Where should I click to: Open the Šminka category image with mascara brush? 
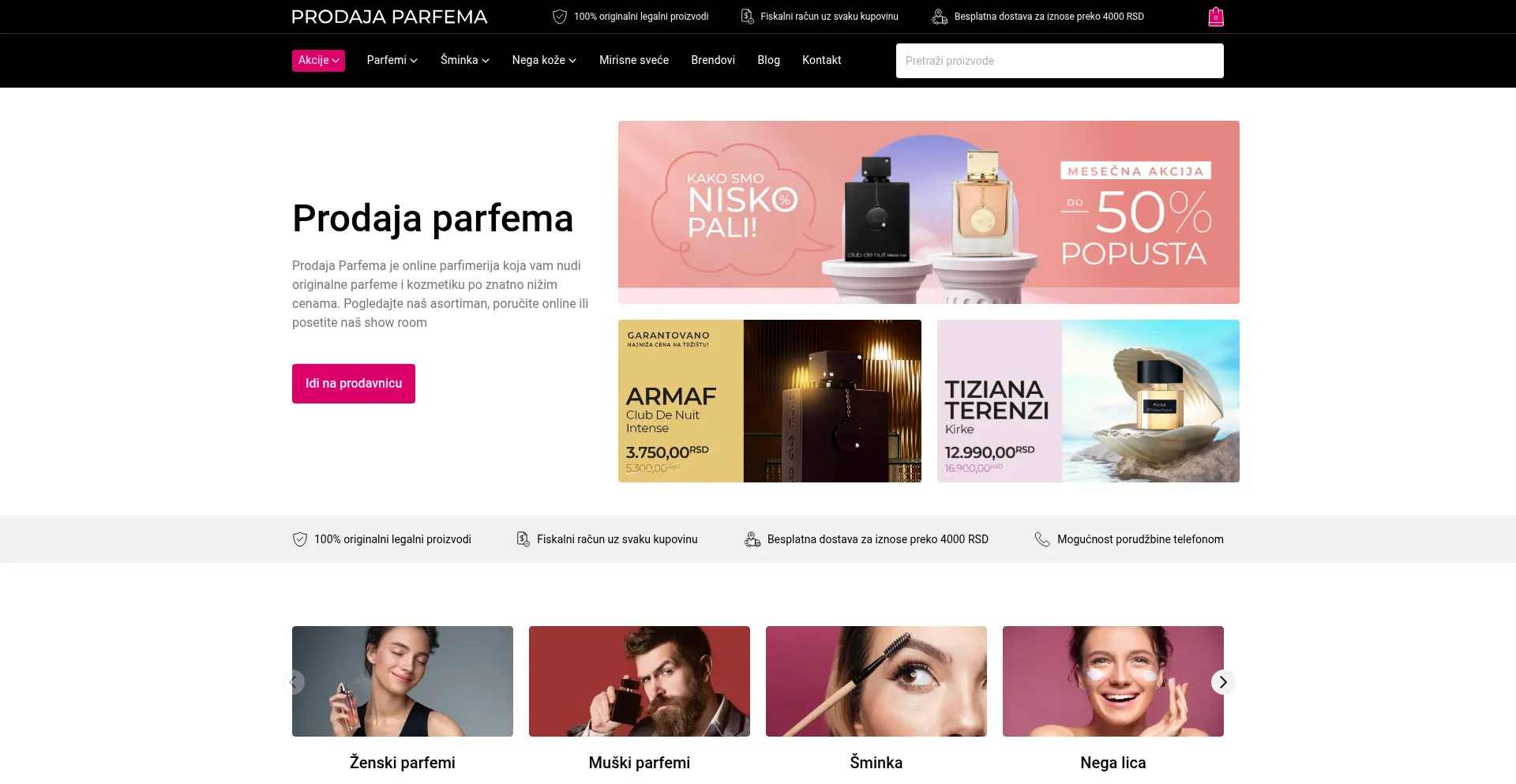pos(876,681)
